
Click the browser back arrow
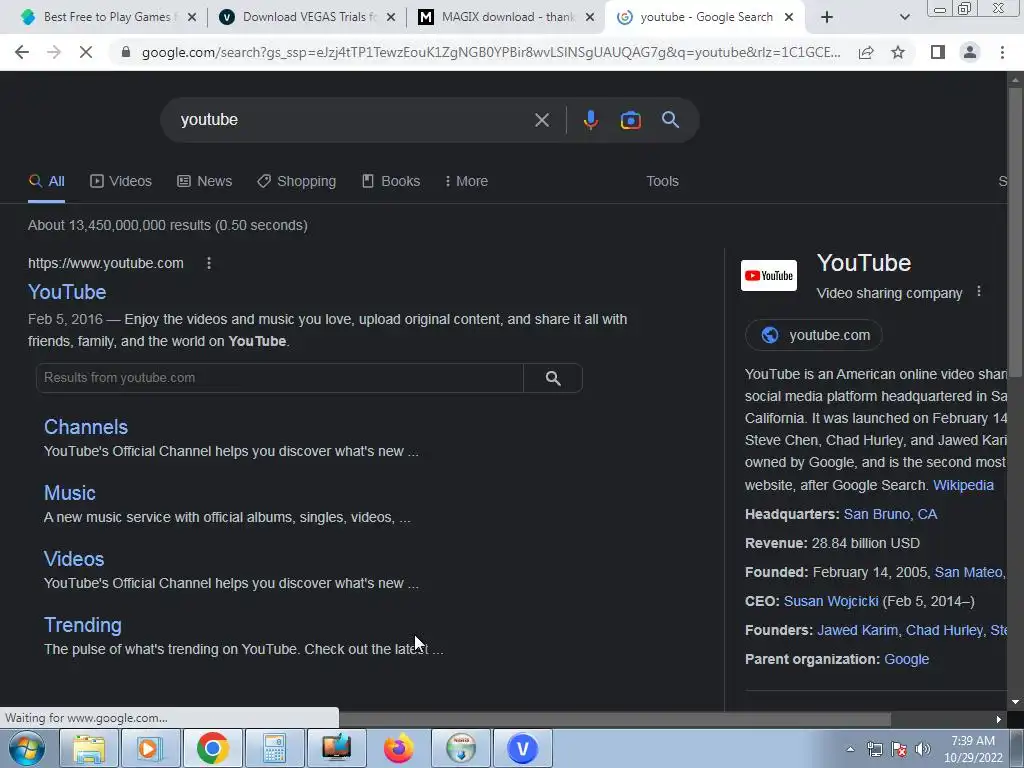point(22,52)
